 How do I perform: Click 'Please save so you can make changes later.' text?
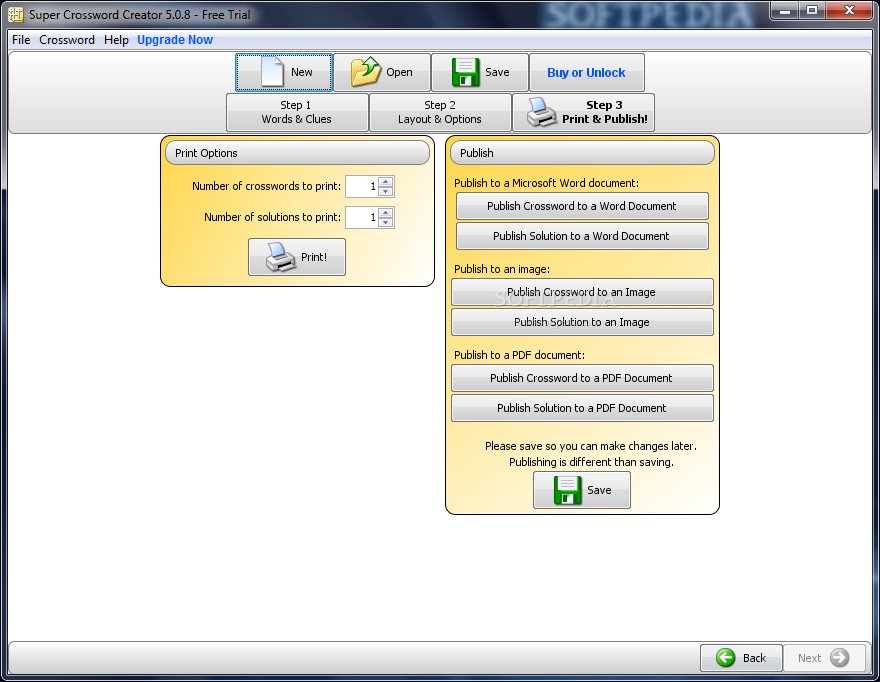(590, 446)
